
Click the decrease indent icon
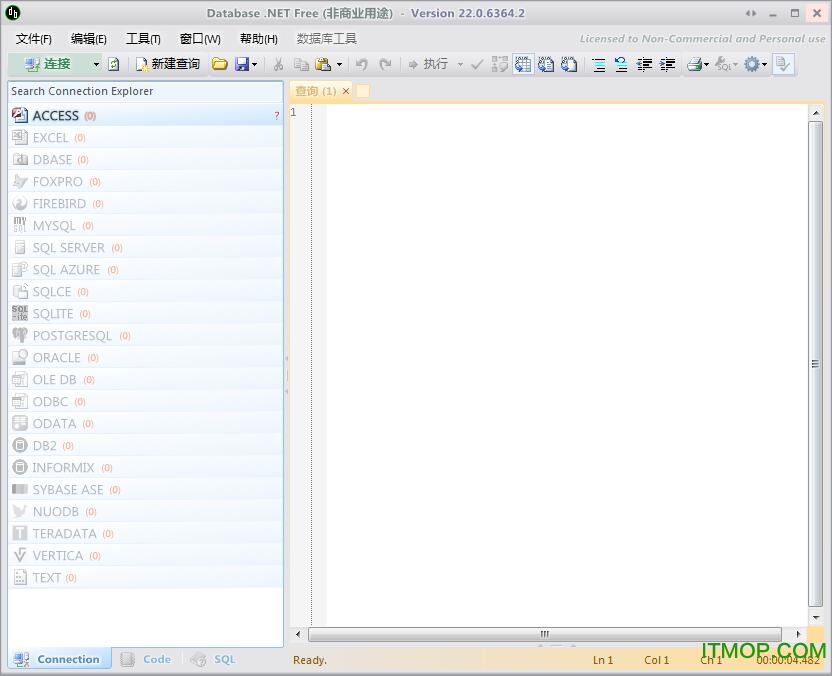pyautogui.click(x=644, y=65)
